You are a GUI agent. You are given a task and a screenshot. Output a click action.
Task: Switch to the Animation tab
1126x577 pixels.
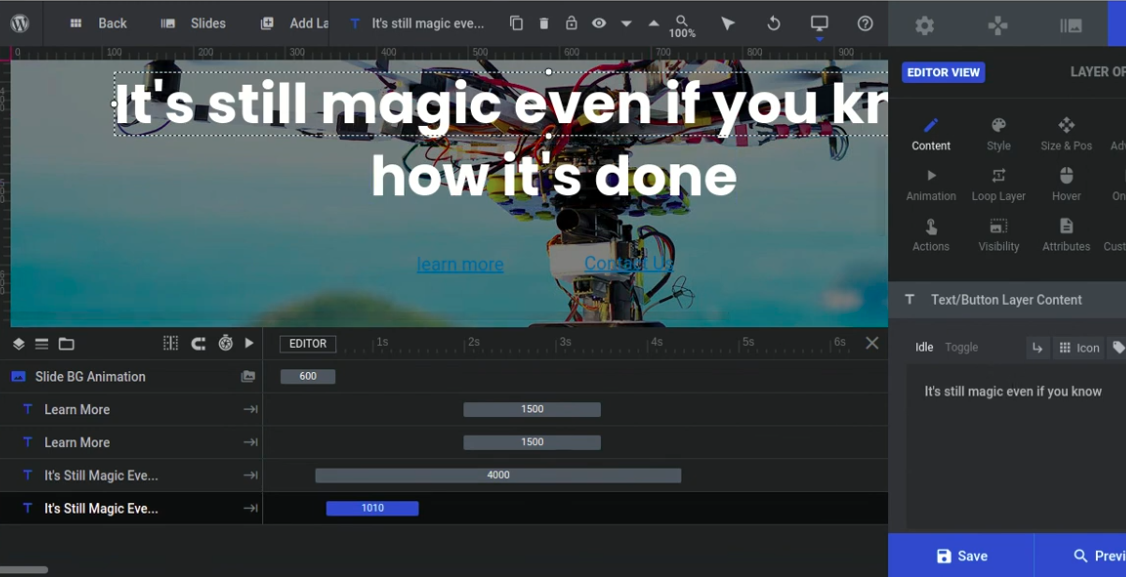931,184
